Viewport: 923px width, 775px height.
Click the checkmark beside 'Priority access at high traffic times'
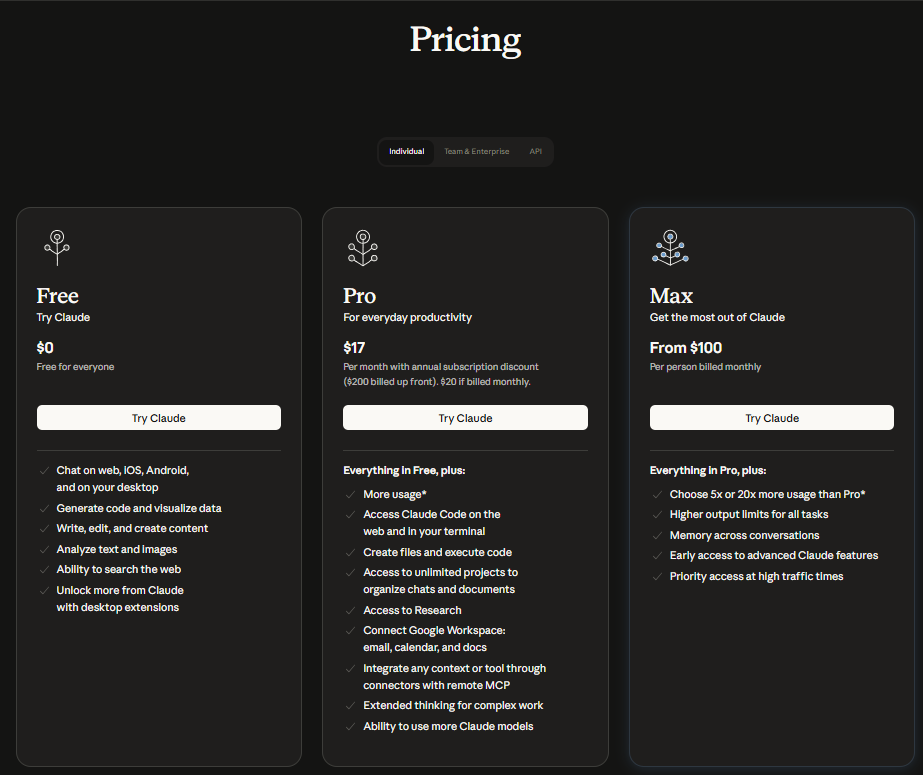657,576
